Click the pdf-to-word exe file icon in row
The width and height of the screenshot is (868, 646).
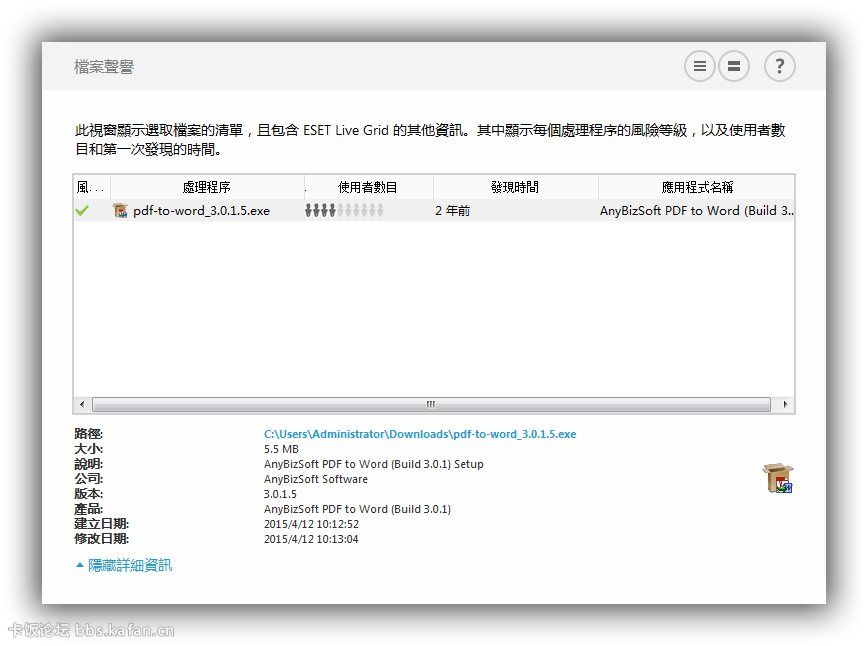(121, 211)
